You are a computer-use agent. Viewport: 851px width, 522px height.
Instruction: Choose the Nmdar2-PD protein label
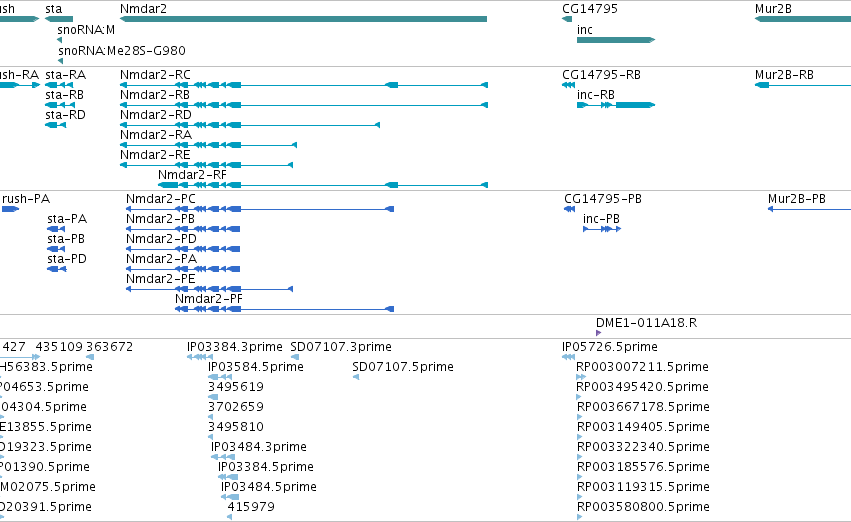161,239
